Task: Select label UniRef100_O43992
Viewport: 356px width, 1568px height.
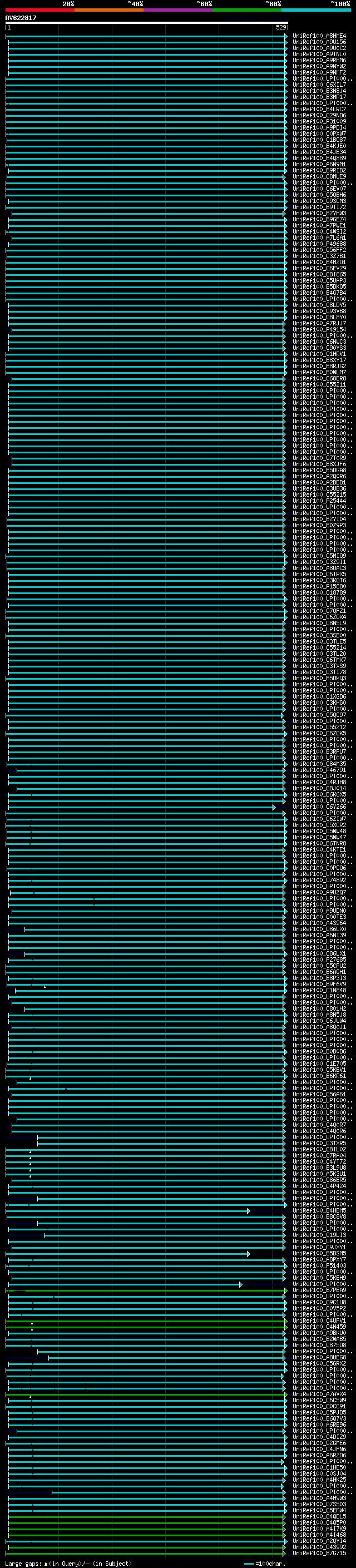Action: 319,1547
